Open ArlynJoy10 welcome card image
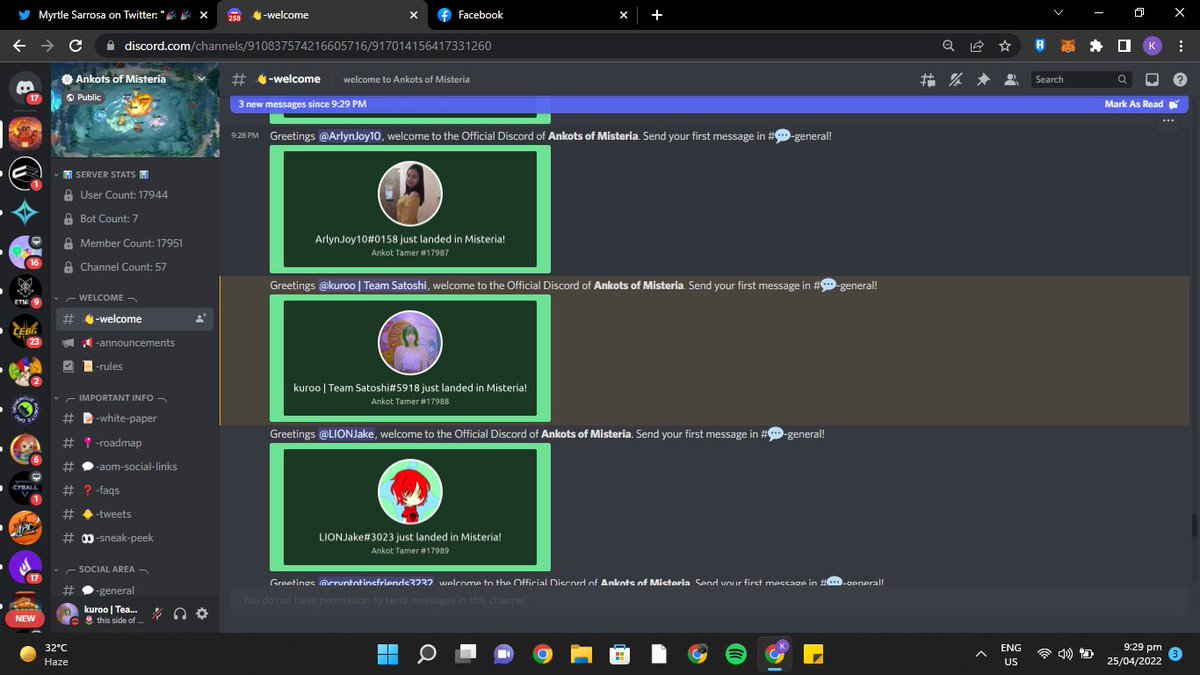The image size is (1200, 675). (410, 209)
